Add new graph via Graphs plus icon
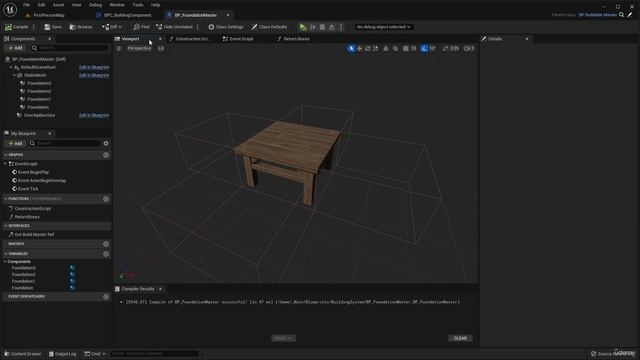 pyautogui.click(x=106, y=155)
